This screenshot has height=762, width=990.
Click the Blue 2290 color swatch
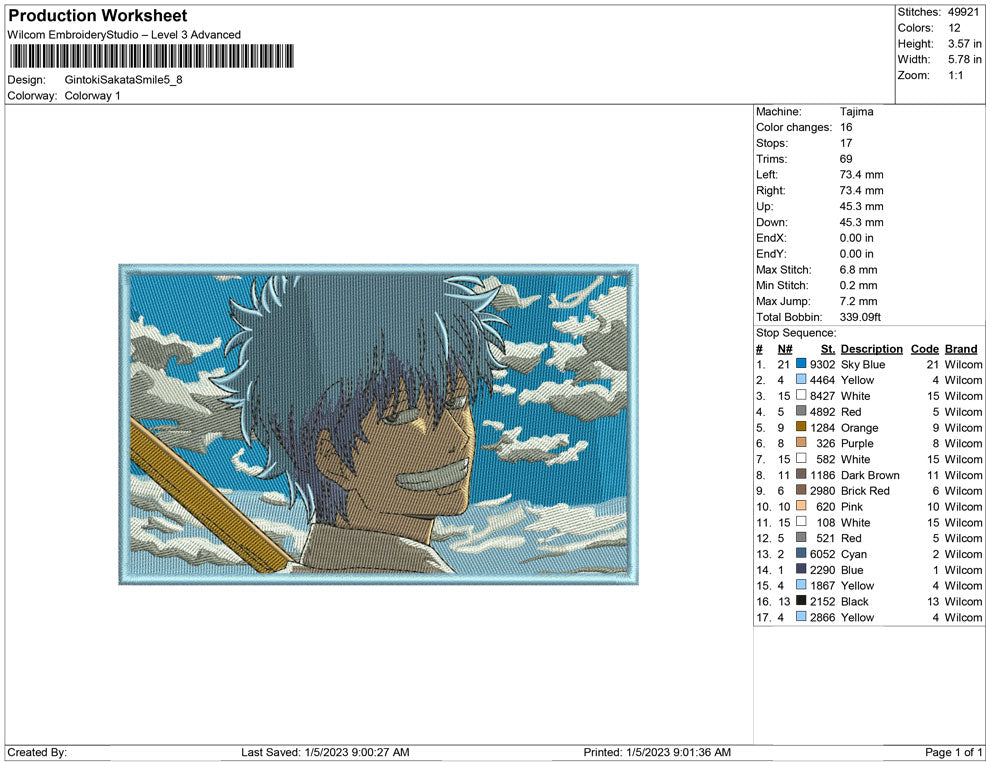[801, 569]
